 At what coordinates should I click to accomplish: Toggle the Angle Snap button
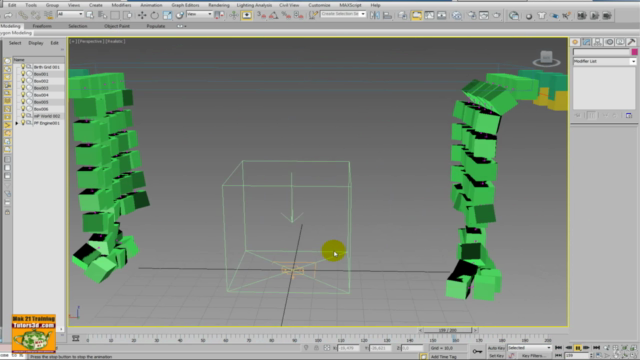tap(273, 16)
